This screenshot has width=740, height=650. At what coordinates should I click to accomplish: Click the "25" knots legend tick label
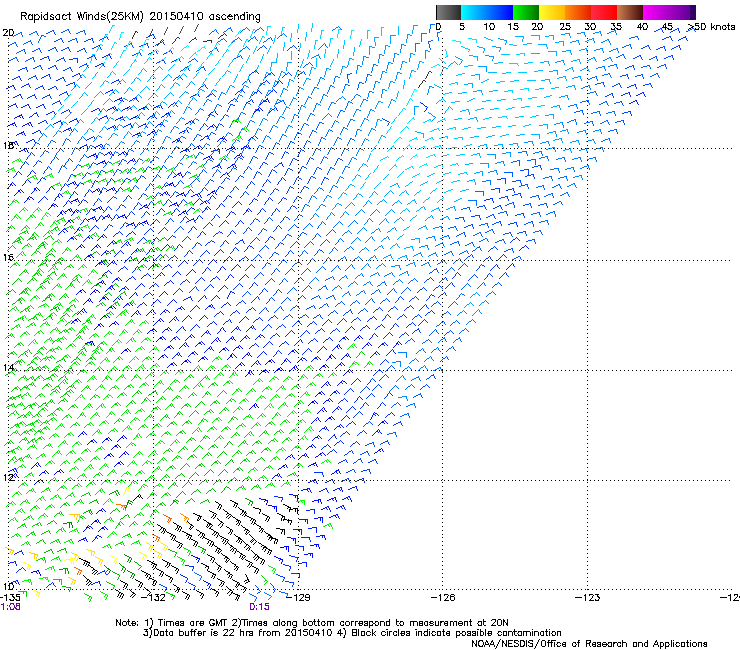tap(565, 27)
